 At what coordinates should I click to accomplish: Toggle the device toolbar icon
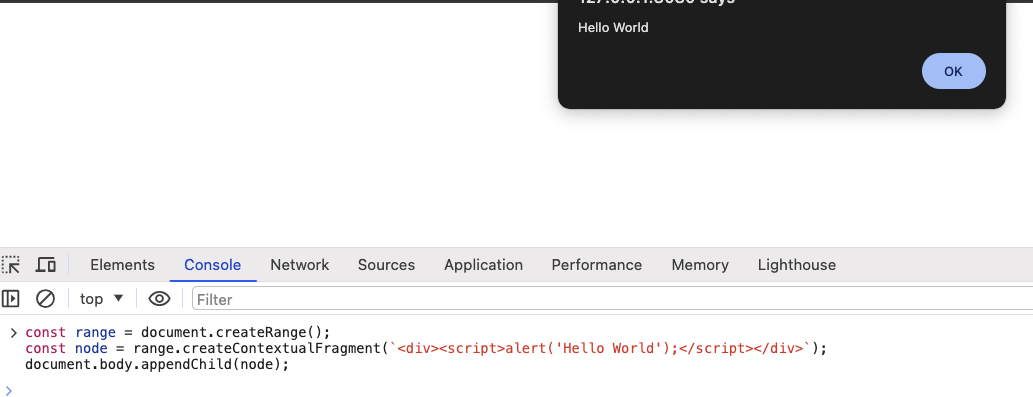point(45,265)
